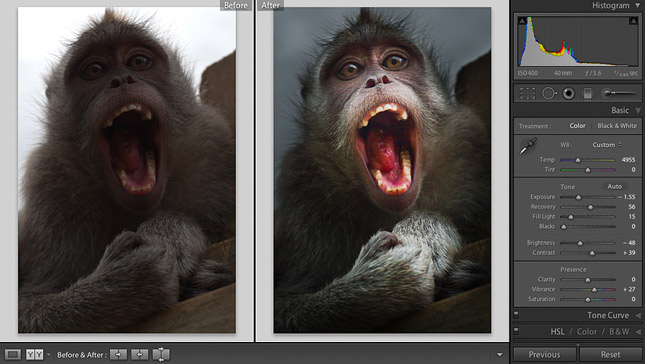This screenshot has width=645, height=364.
Task: Toggle the HSL panel switch
Action: click(516, 331)
